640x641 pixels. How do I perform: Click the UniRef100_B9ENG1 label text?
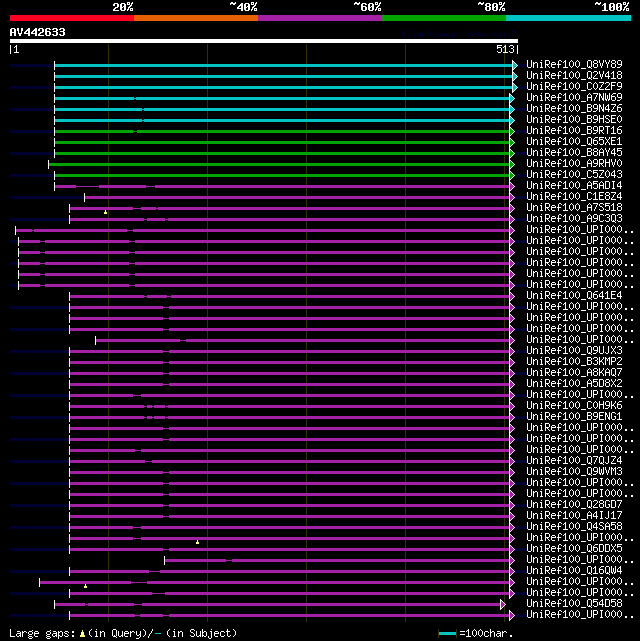pos(574,417)
